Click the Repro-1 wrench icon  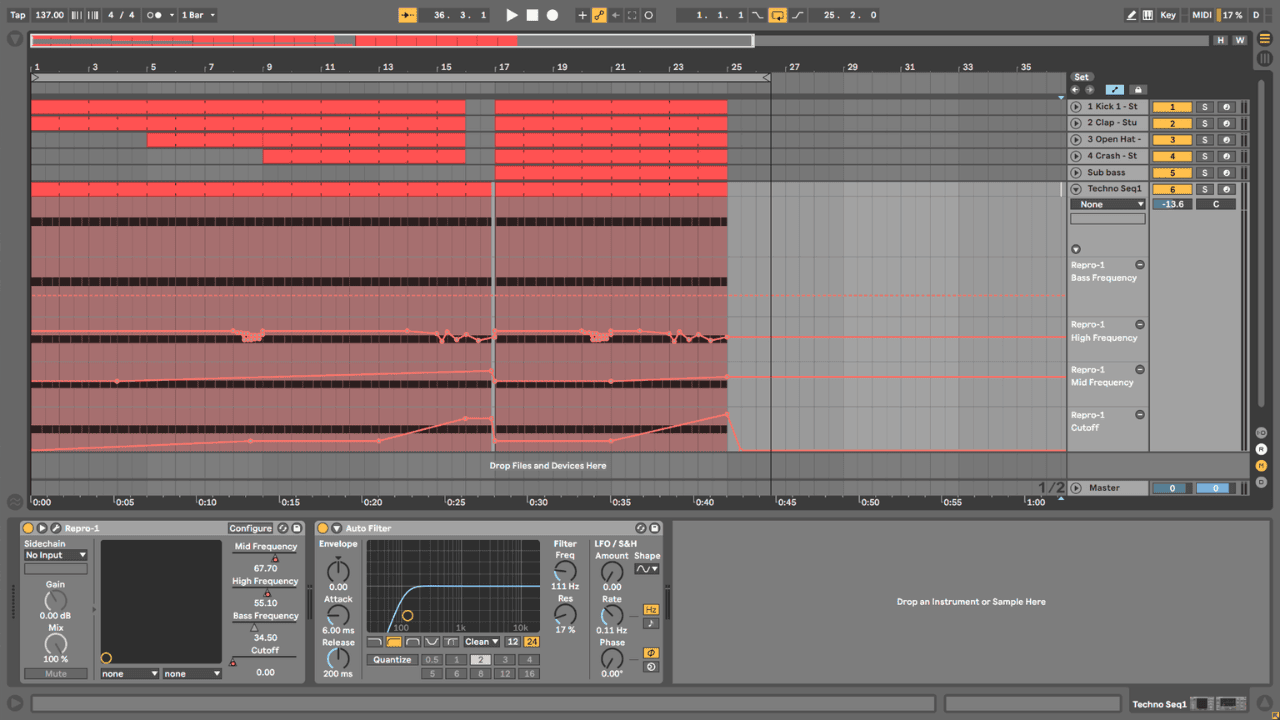pyautogui.click(x=56, y=528)
